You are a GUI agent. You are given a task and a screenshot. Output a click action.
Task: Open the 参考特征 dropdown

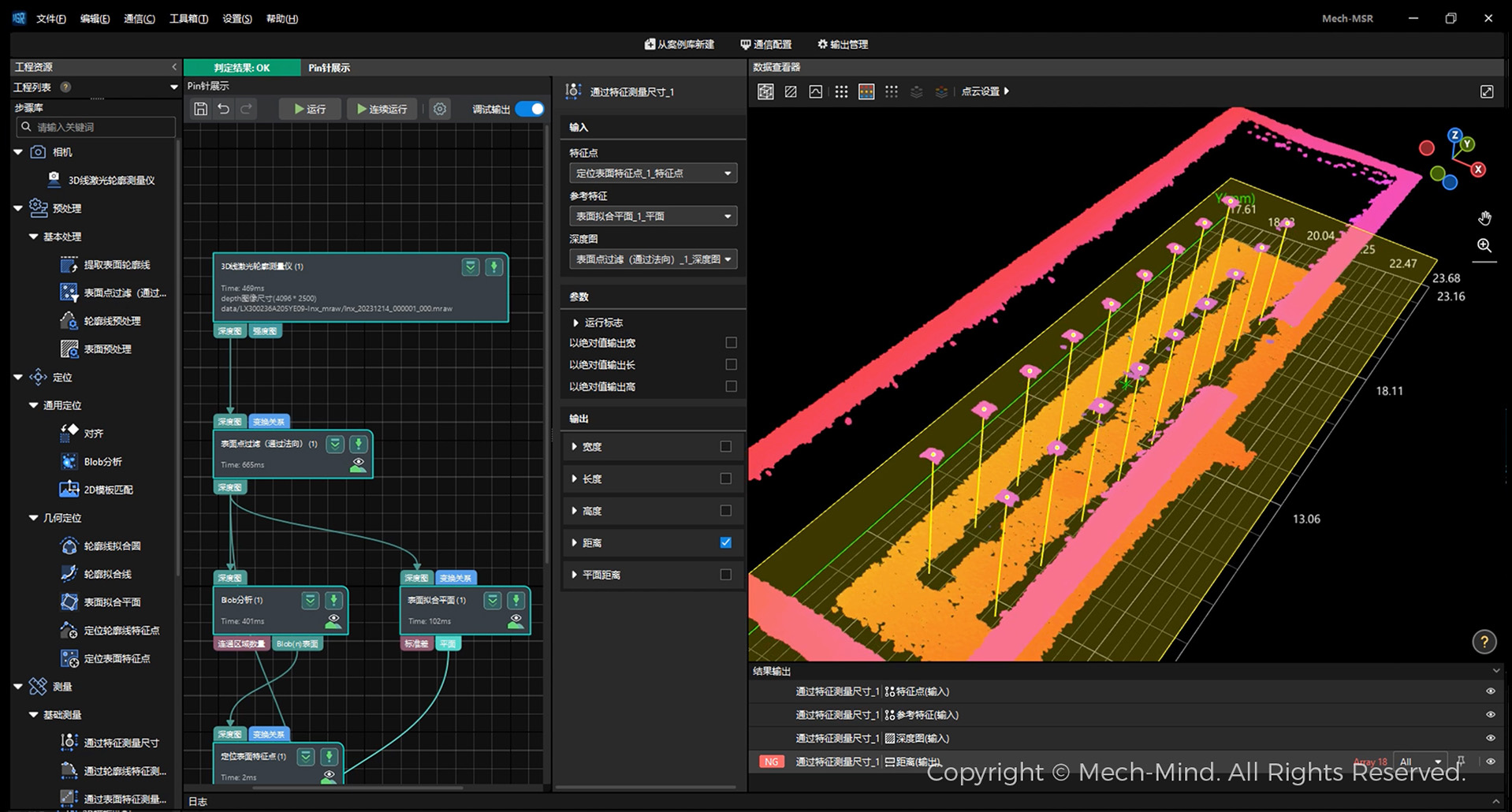point(653,216)
